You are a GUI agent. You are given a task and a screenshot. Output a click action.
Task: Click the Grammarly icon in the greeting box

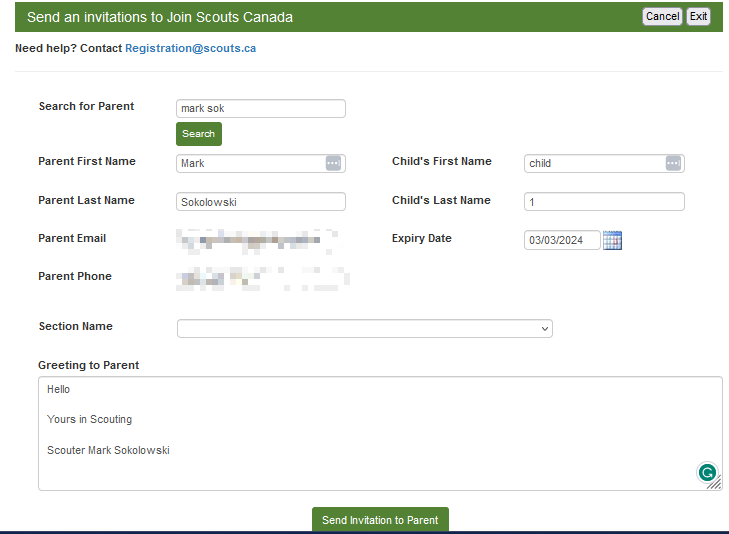707,473
